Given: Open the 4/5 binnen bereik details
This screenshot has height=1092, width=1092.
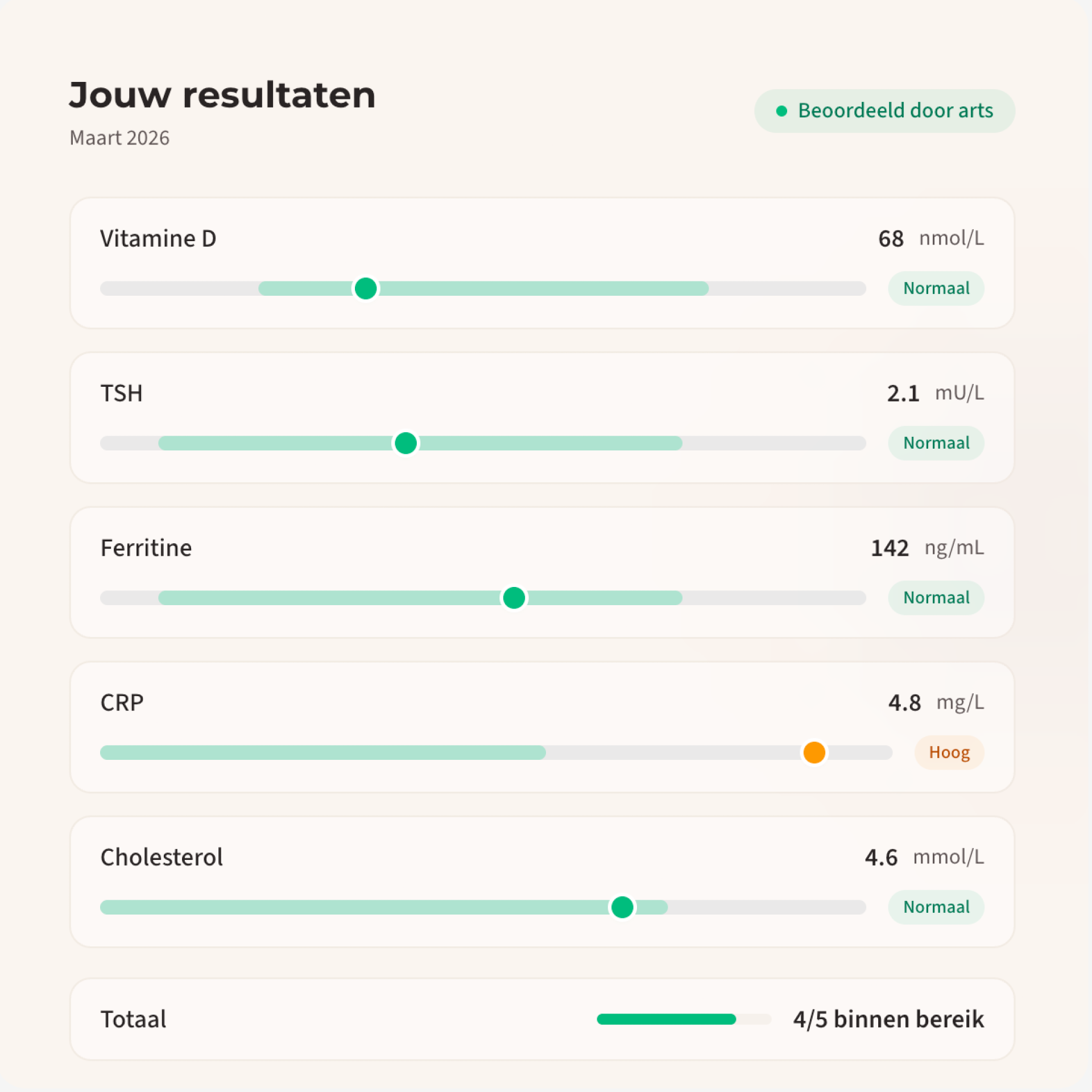Looking at the screenshot, I should pyautogui.click(x=888, y=1019).
